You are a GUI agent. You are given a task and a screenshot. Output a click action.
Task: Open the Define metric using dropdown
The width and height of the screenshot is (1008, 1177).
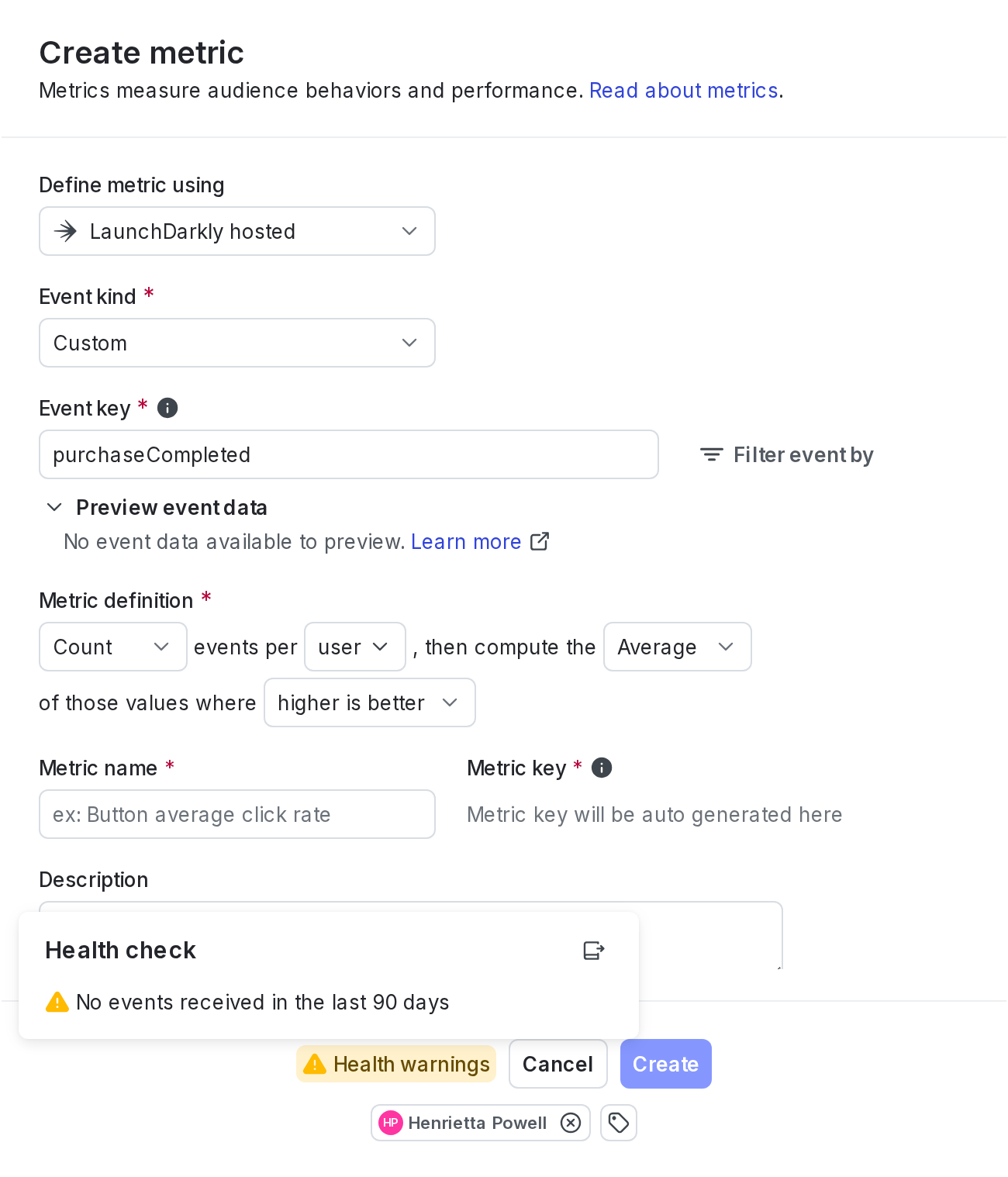click(x=237, y=231)
